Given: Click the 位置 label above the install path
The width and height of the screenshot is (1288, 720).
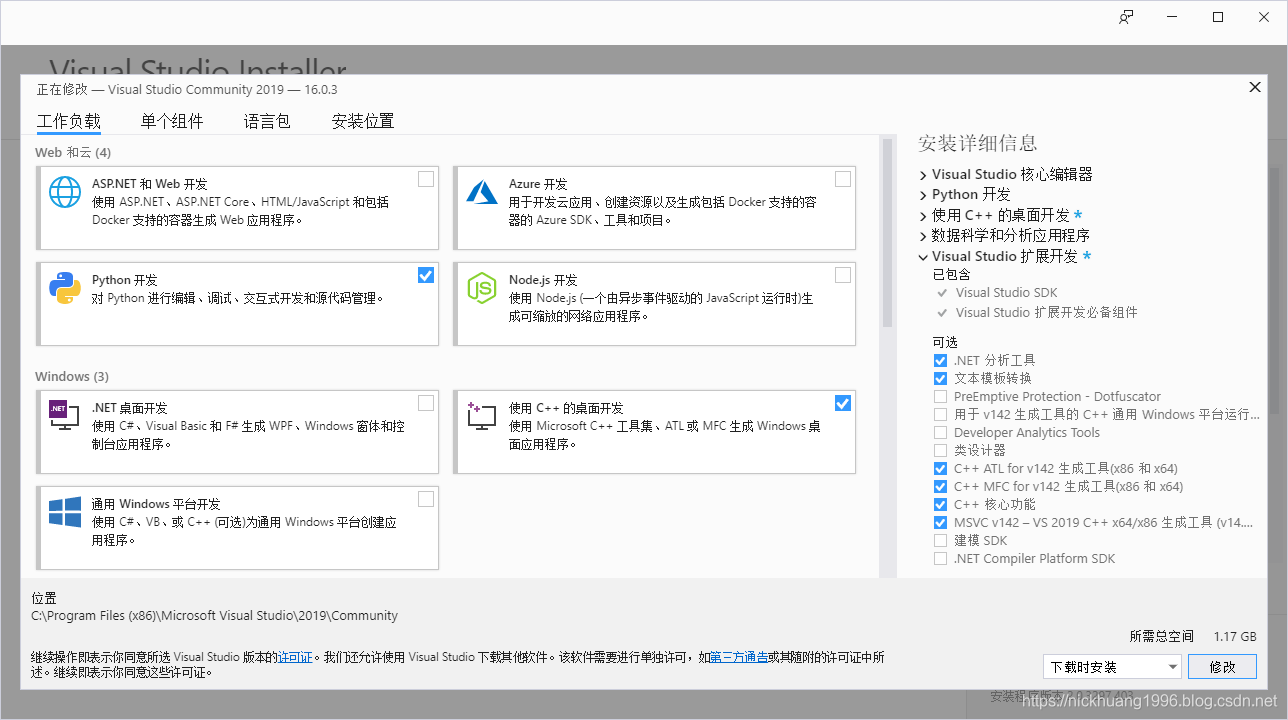Looking at the screenshot, I should tap(45, 598).
